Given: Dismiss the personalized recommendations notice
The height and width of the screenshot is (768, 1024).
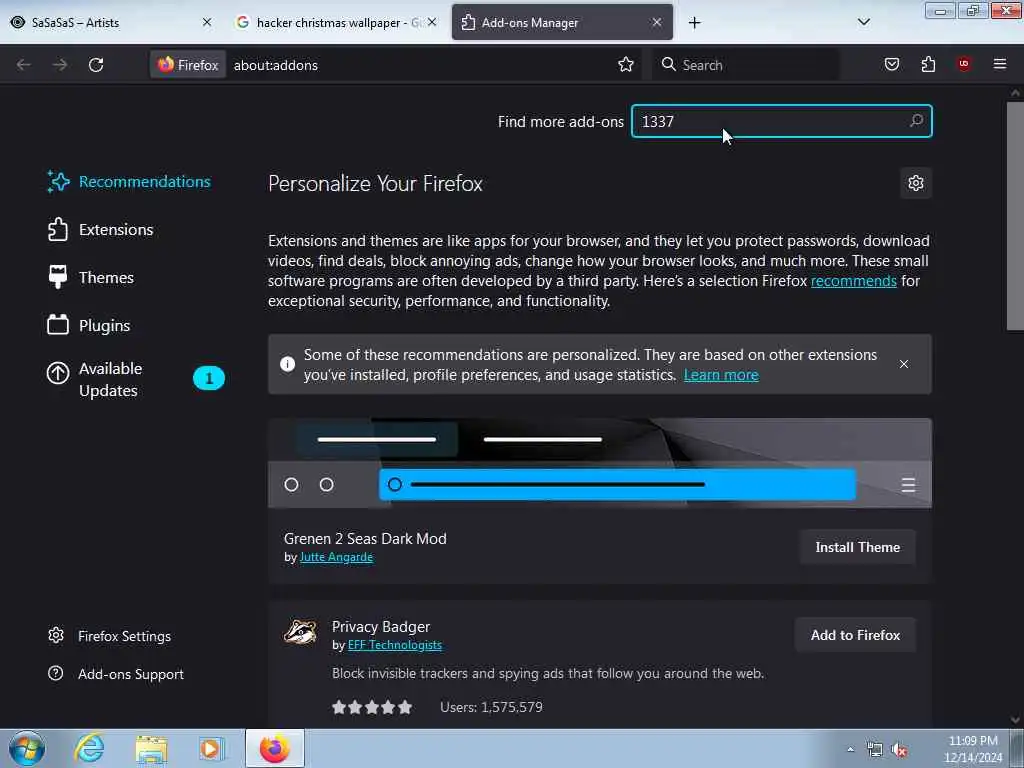Looking at the screenshot, I should click(x=904, y=364).
